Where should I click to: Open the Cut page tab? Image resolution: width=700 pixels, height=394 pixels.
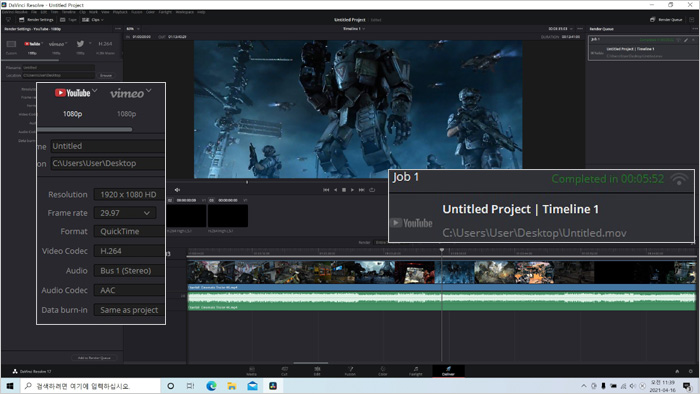click(x=284, y=371)
